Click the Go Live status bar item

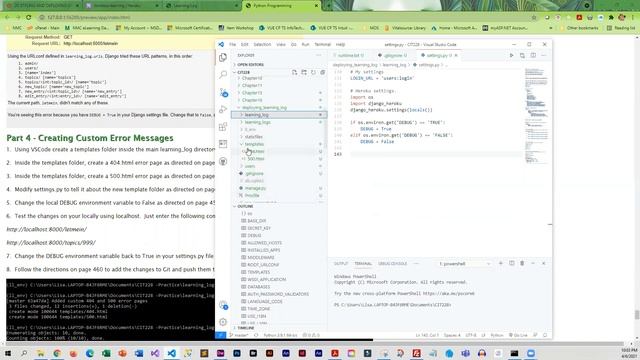click(518, 335)
